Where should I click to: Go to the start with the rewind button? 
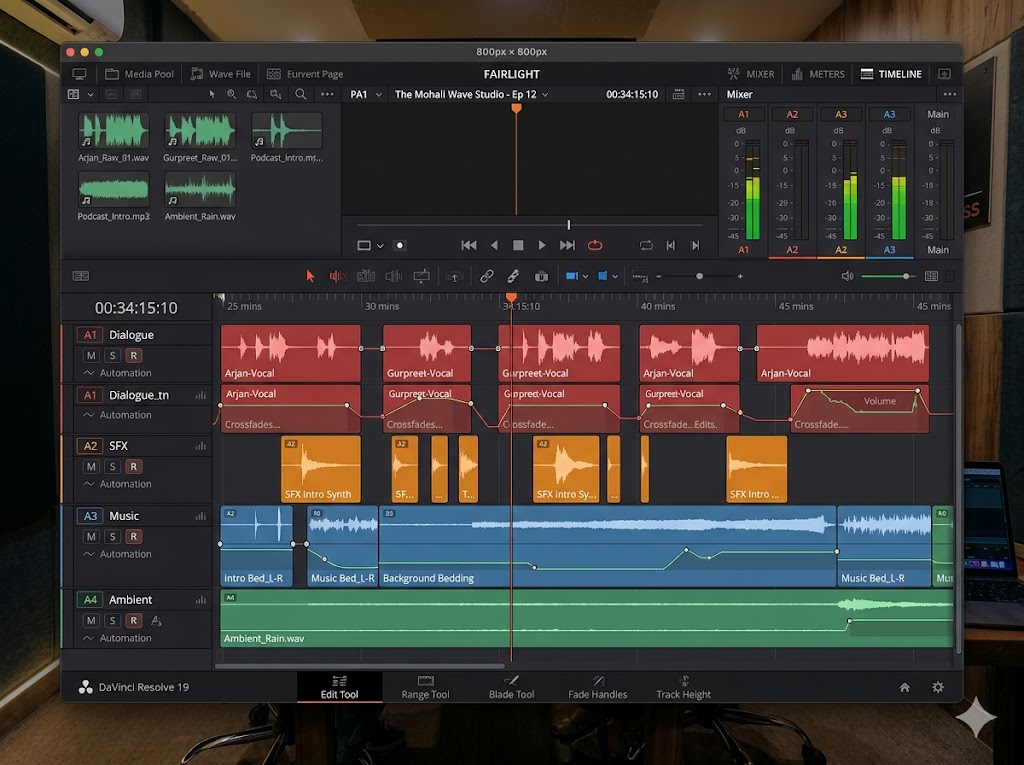tap(468, 245)
